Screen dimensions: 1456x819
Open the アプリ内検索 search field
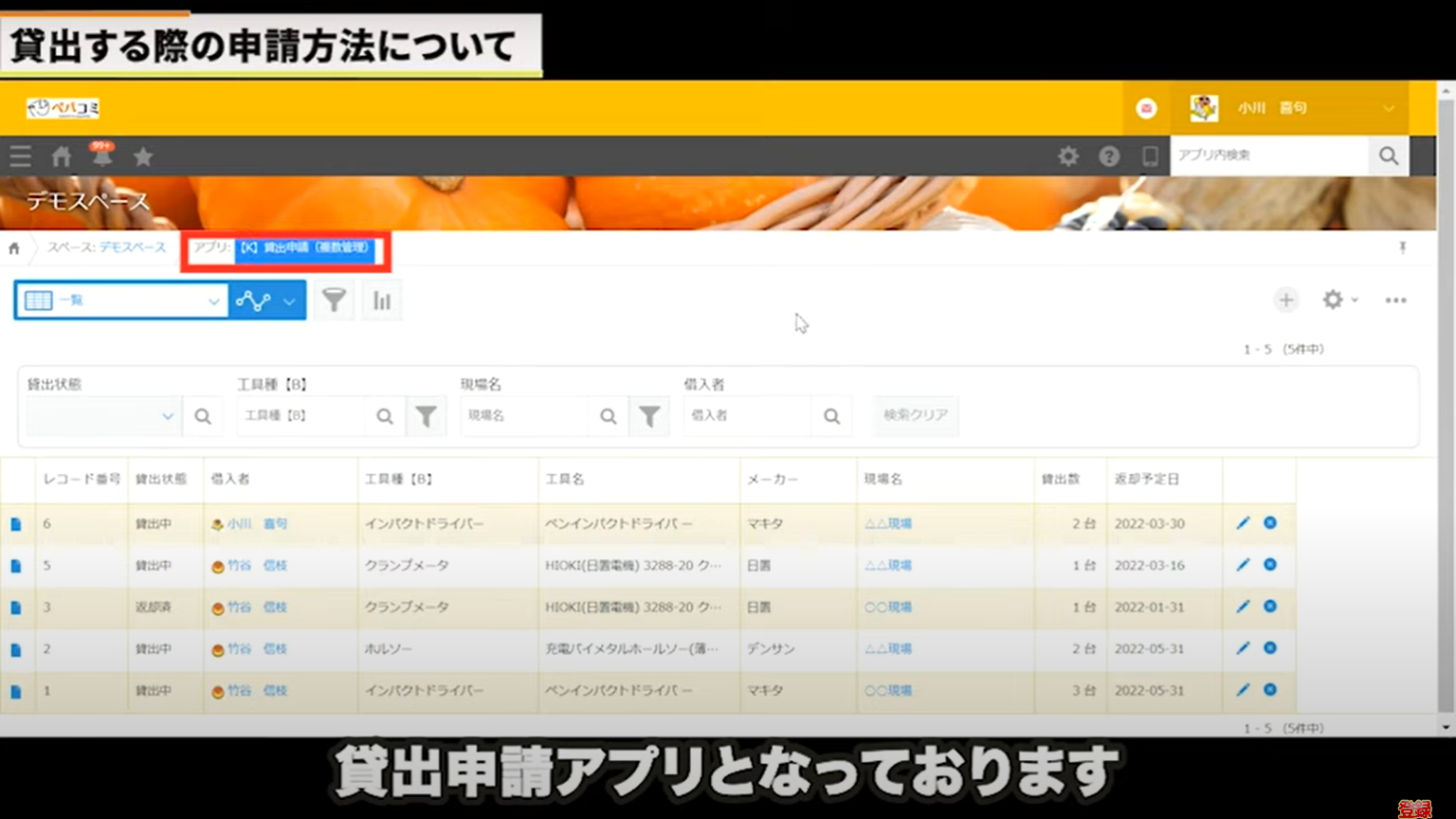point(1270,155)
